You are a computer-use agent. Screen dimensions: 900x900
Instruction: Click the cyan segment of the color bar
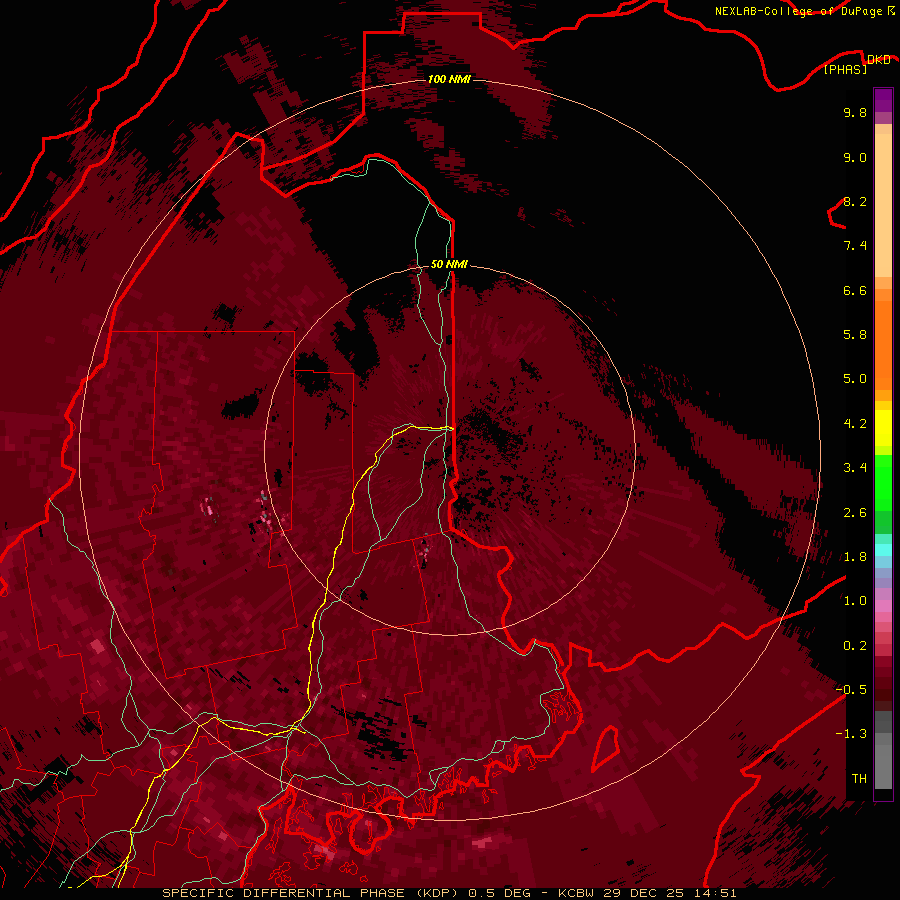pyautogui.click(x=883, y=550)
